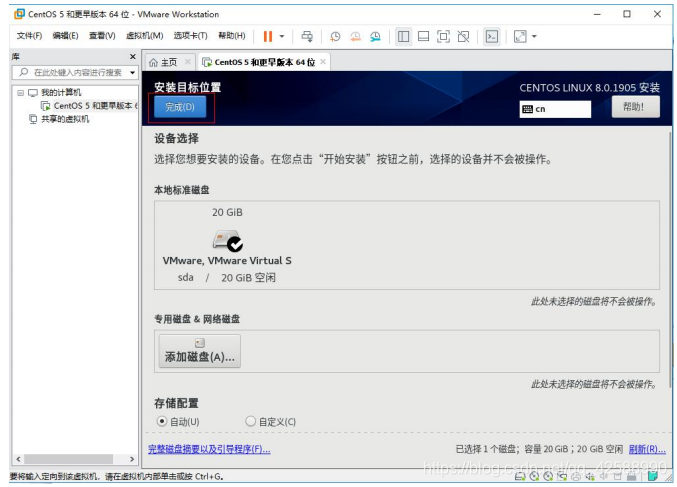Open the stretch display dropdown arrow
The image size is (677, 487).
click(x=535, y=36)
